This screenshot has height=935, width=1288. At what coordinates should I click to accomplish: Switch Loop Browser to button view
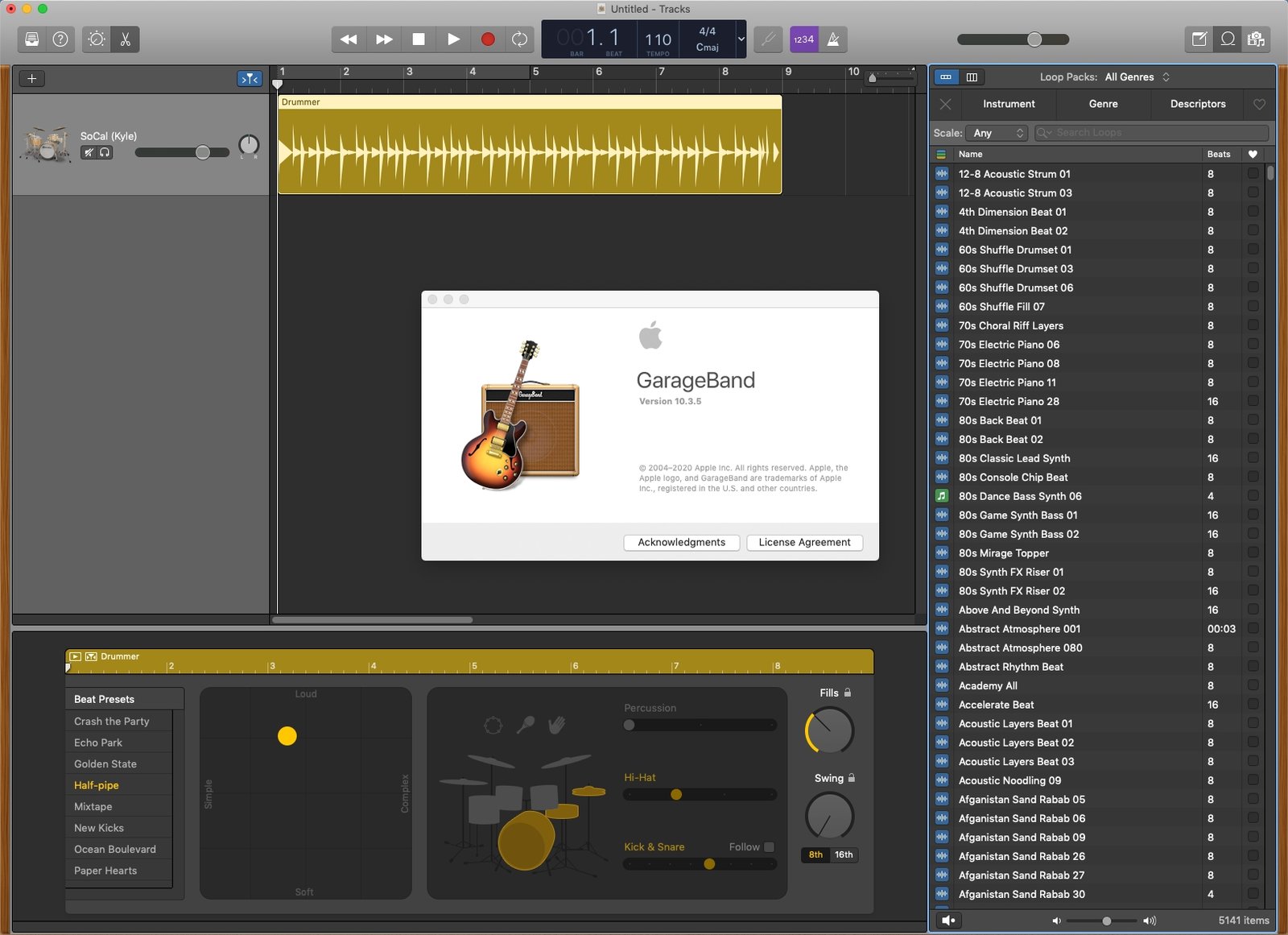tap(946, 77)
